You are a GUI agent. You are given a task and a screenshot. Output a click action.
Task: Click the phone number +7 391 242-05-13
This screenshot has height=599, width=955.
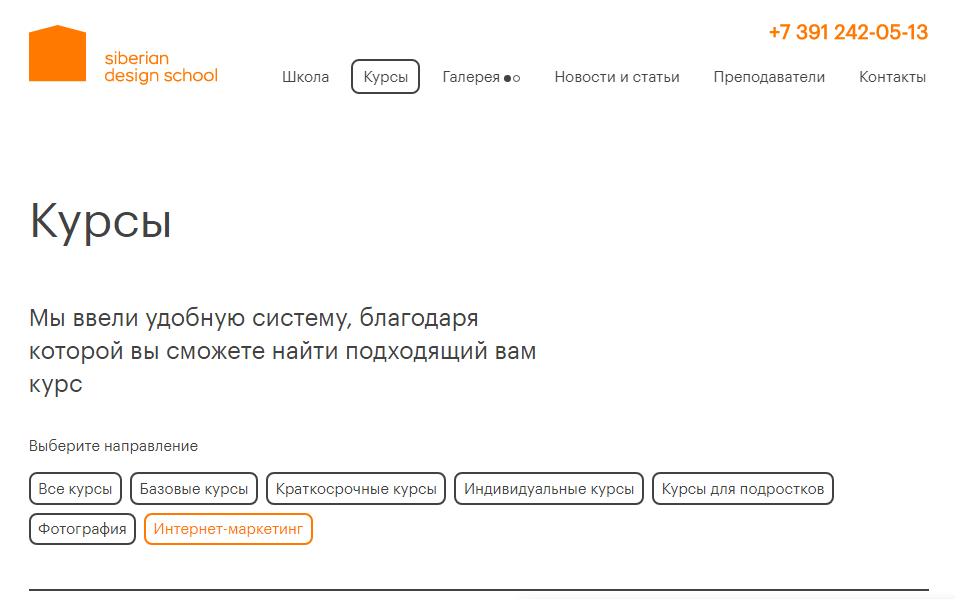coord(847,32)
